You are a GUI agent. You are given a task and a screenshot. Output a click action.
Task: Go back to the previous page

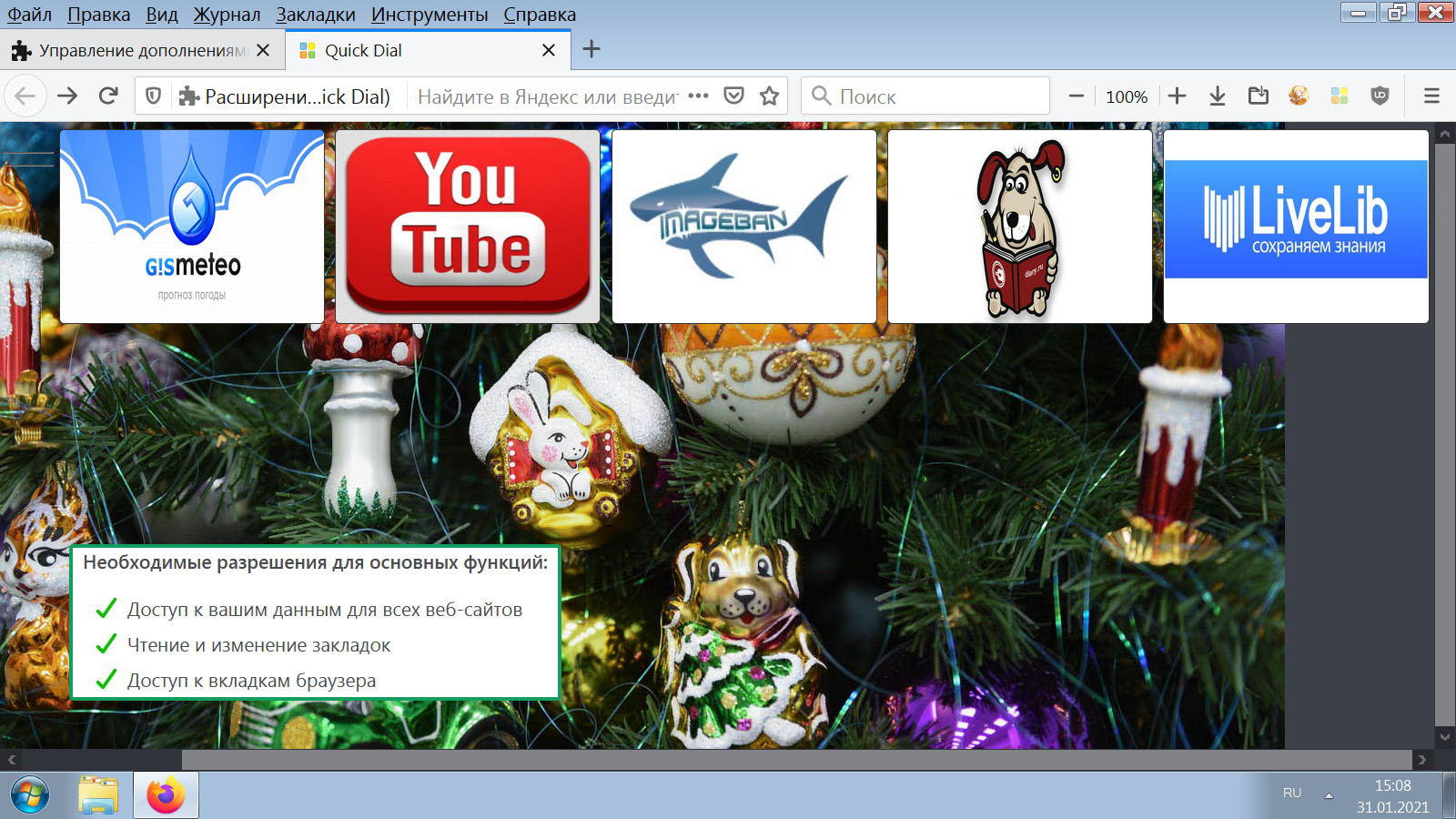[25, 96]
